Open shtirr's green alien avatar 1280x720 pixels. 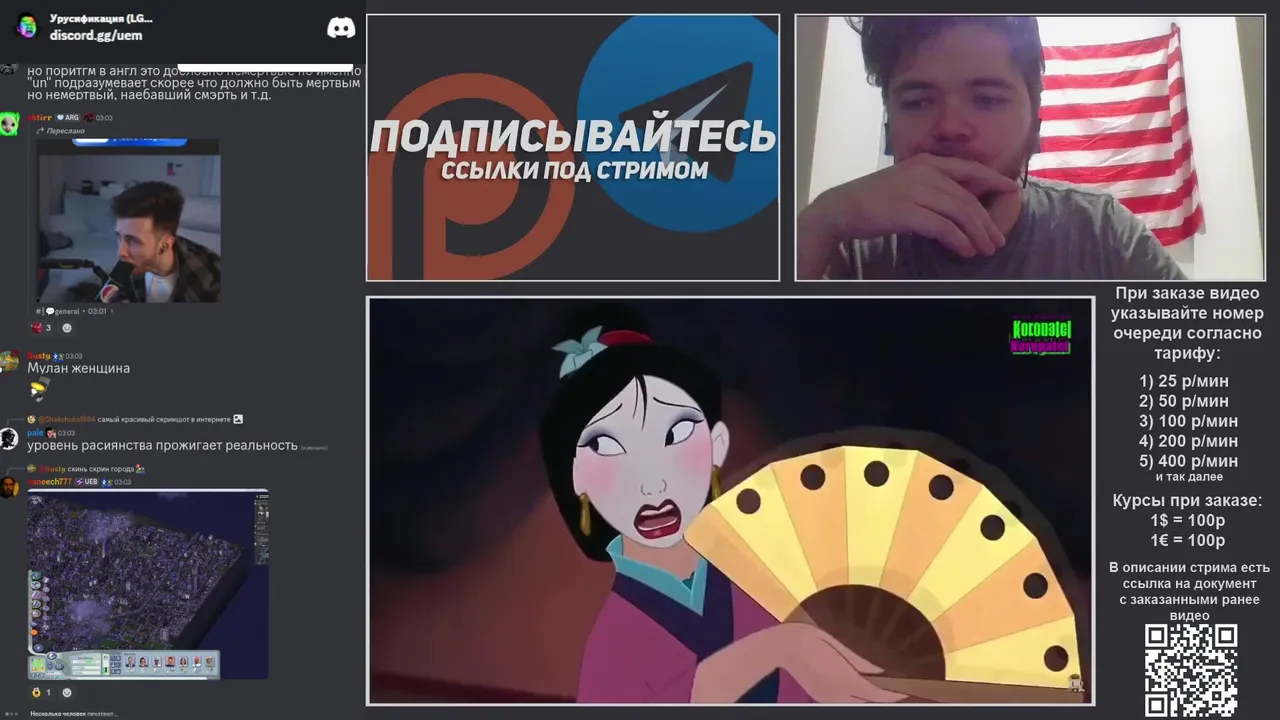click(x=9, y=123)
